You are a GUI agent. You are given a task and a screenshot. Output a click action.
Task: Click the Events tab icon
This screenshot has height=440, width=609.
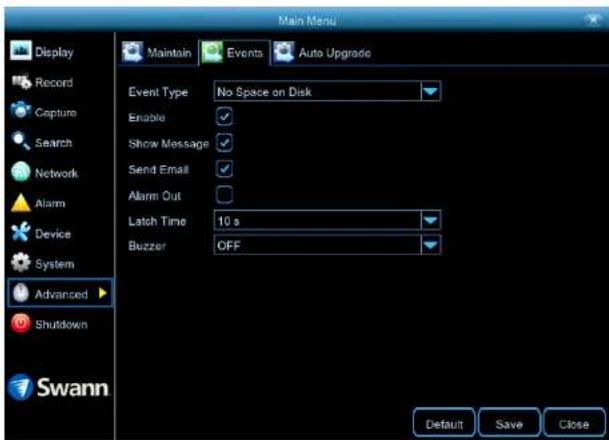212,52
